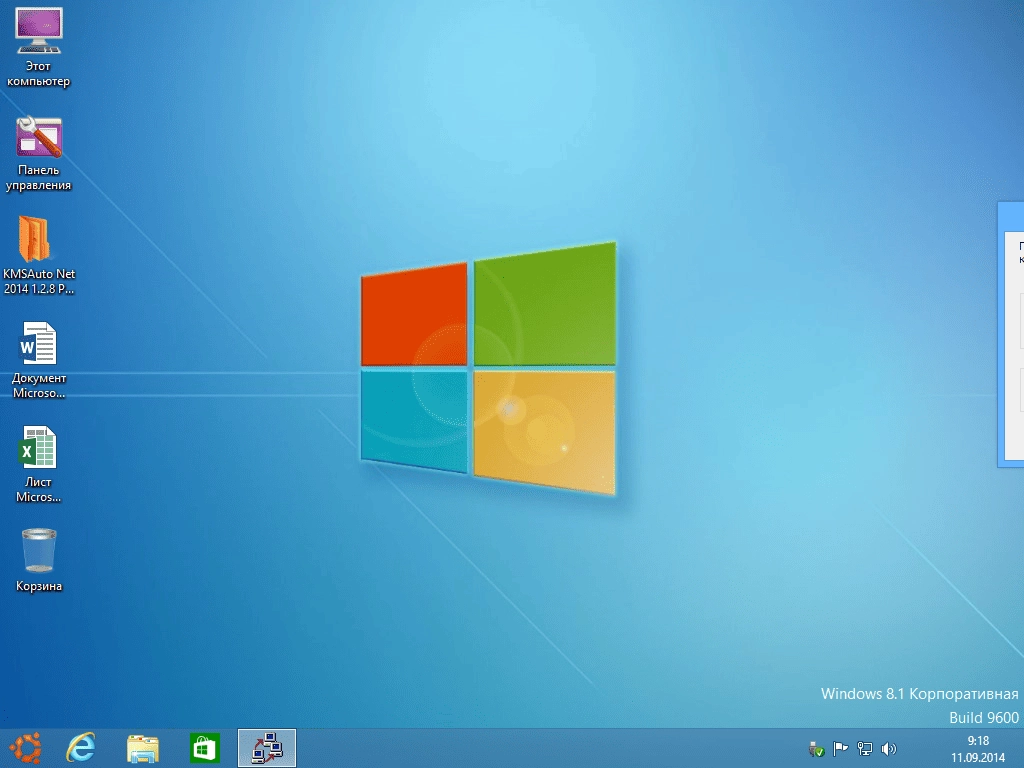Select the 'Панель управления' desktop icon

[x=39, y=153]
